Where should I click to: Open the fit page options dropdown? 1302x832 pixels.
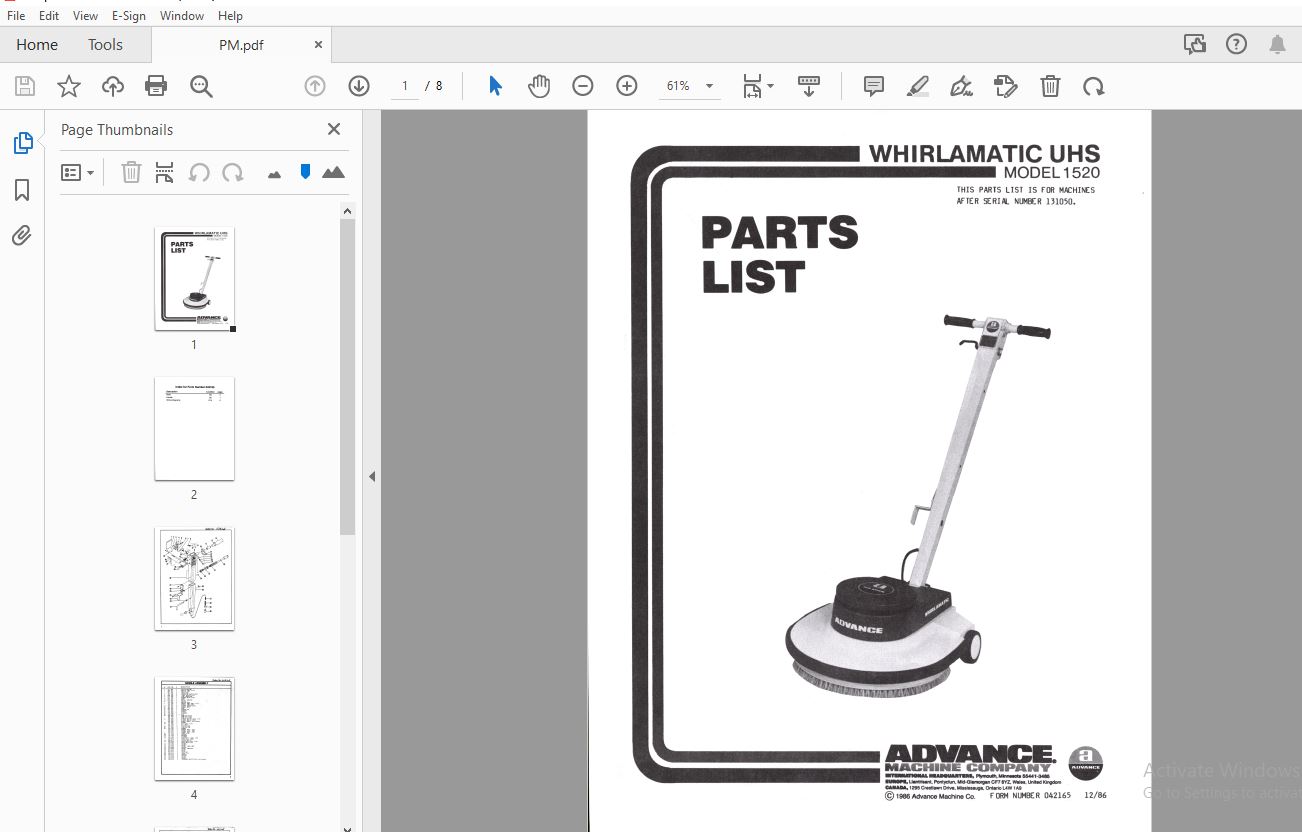[758, 86]
